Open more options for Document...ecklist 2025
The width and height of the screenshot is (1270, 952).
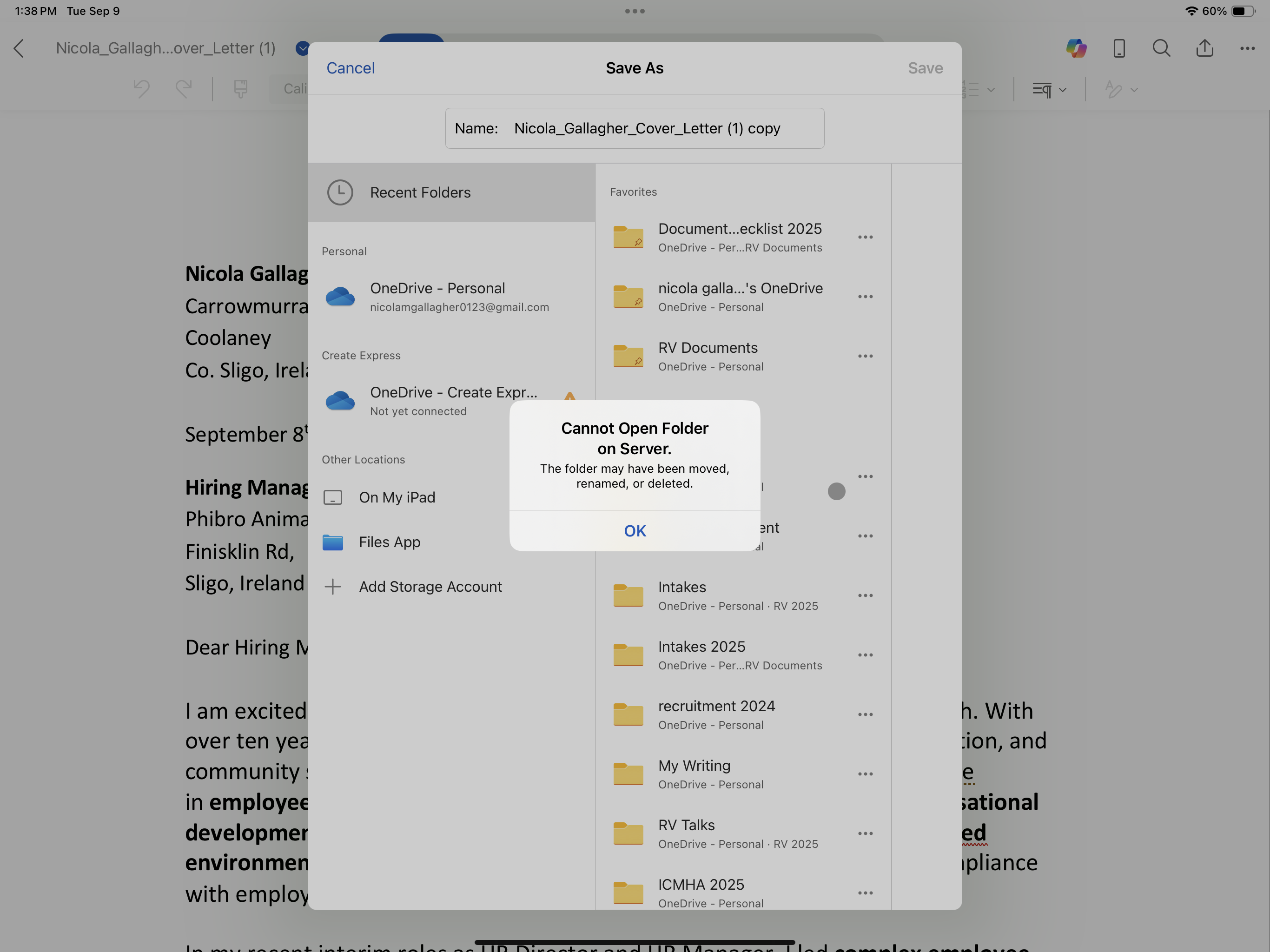pyautogui.click(x=865, y=237)
